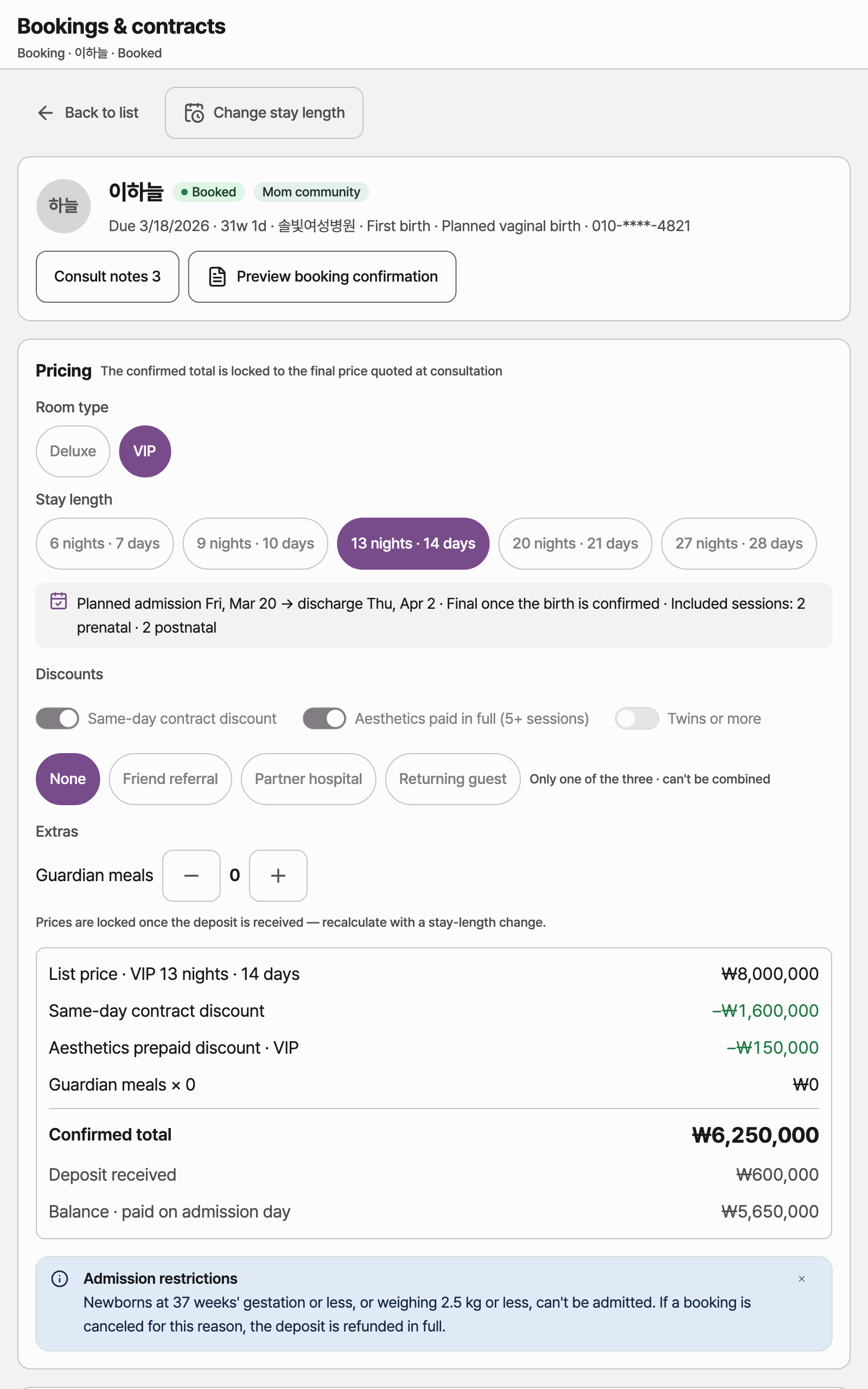
Task: Dismiss the Admission restrictions notice
Action: [x=801, y=1278]
